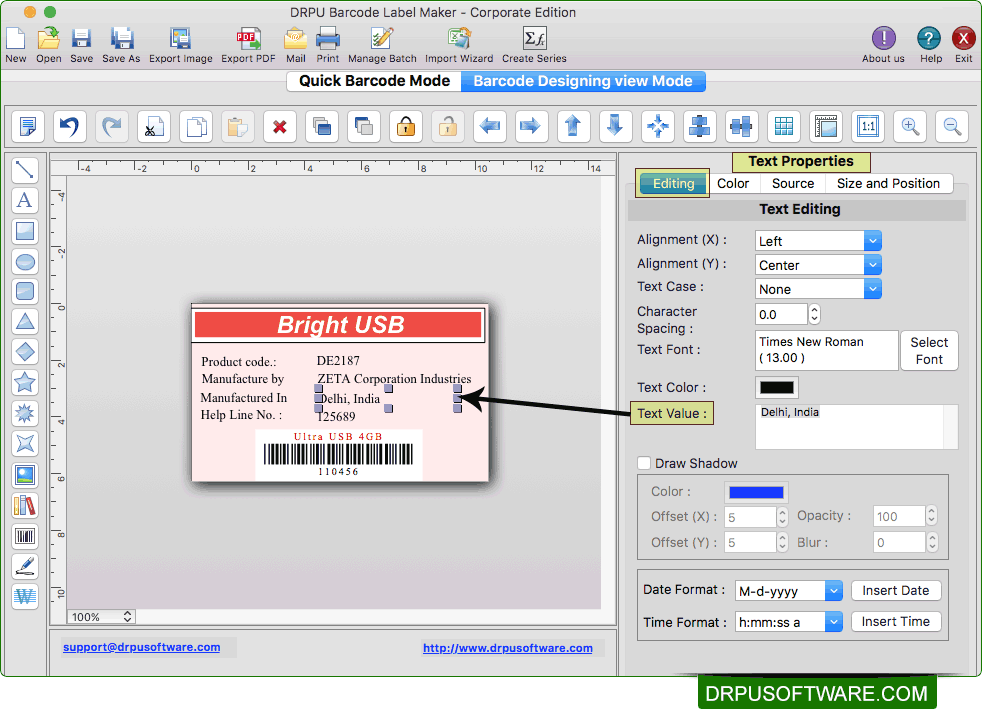982x710 pixels.
Task: Click the New document icon
Action: (x=16, y=39)
